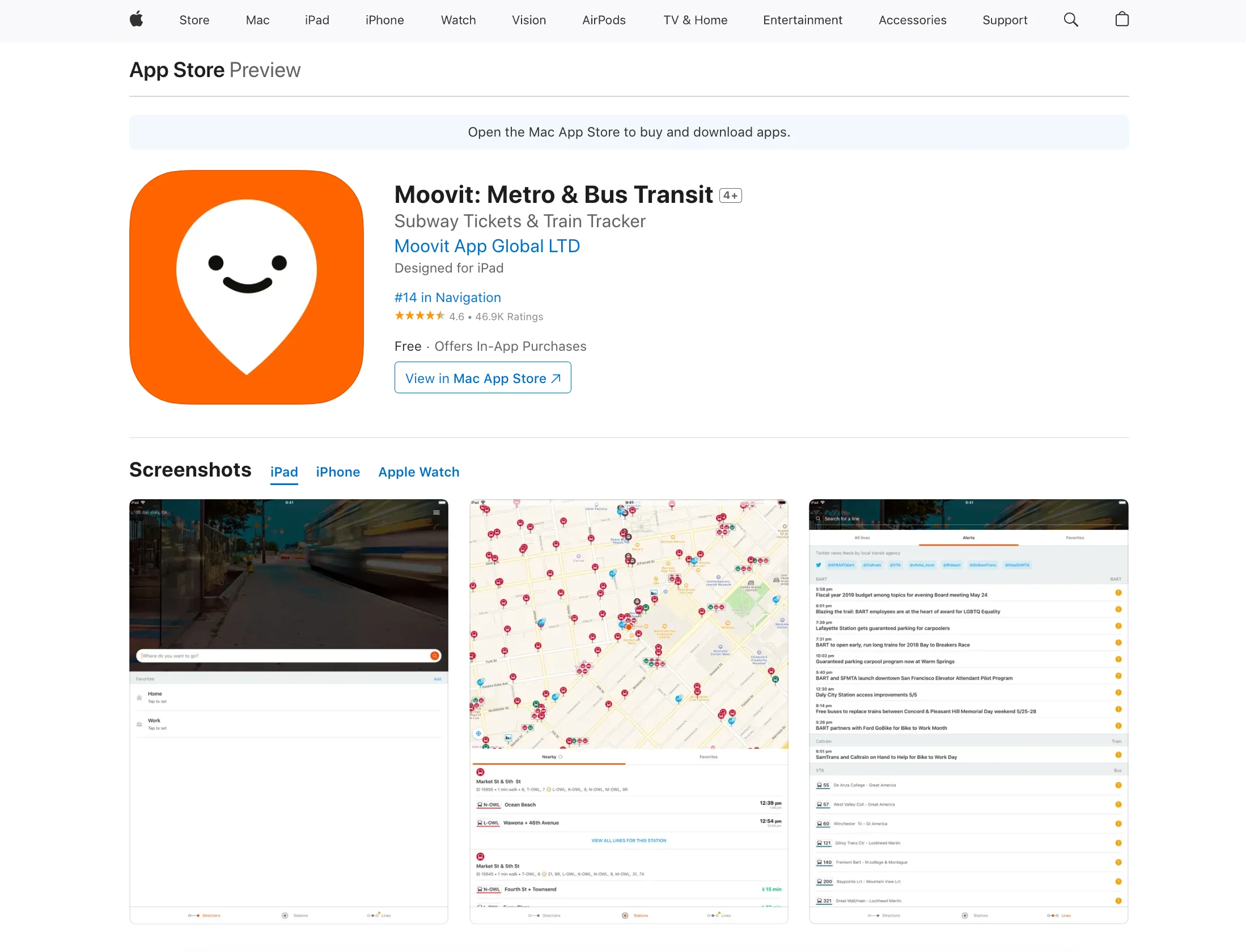Open the iPhone nav menu

(x=385, y=20)
